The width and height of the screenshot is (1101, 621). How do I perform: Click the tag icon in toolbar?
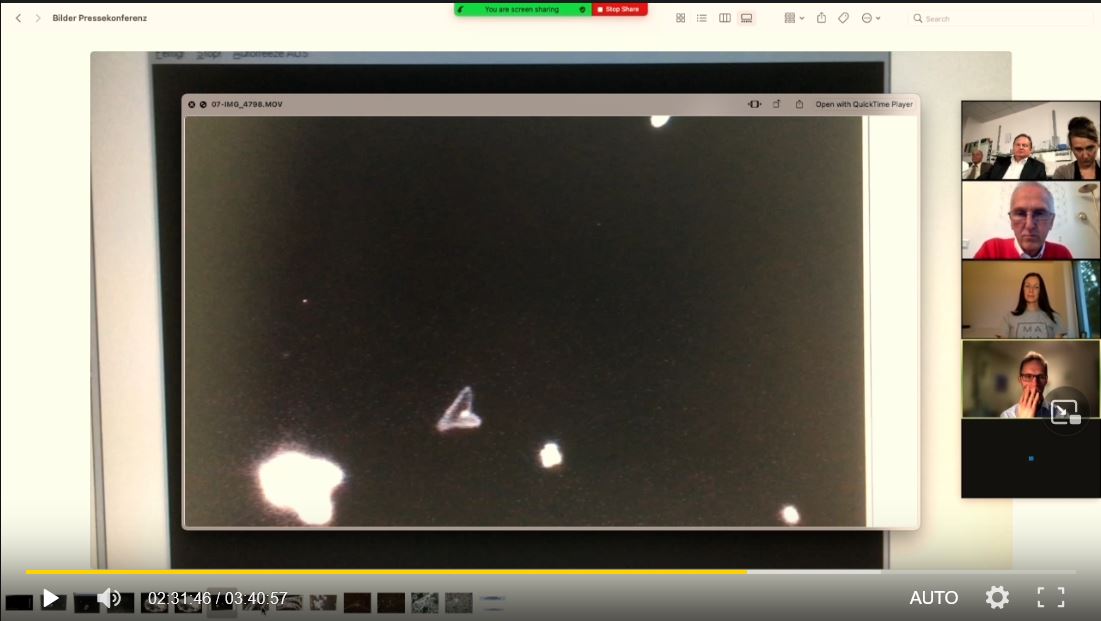pos(843,18)
